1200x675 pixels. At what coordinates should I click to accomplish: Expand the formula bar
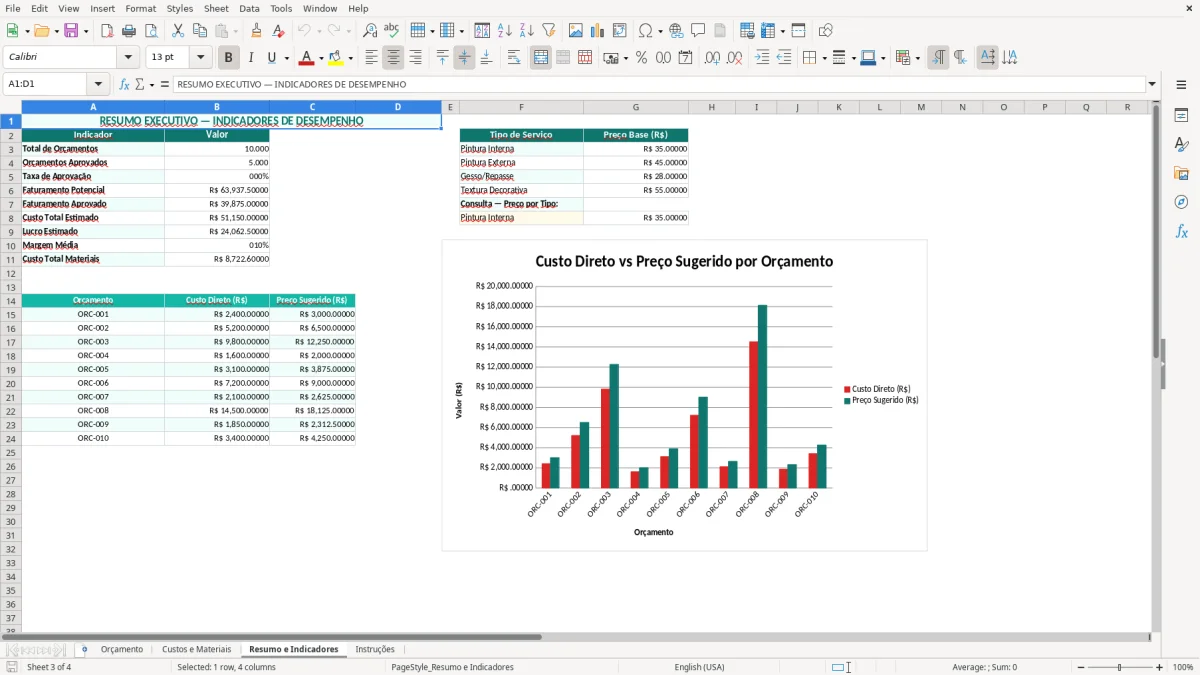coord(1153,85)
